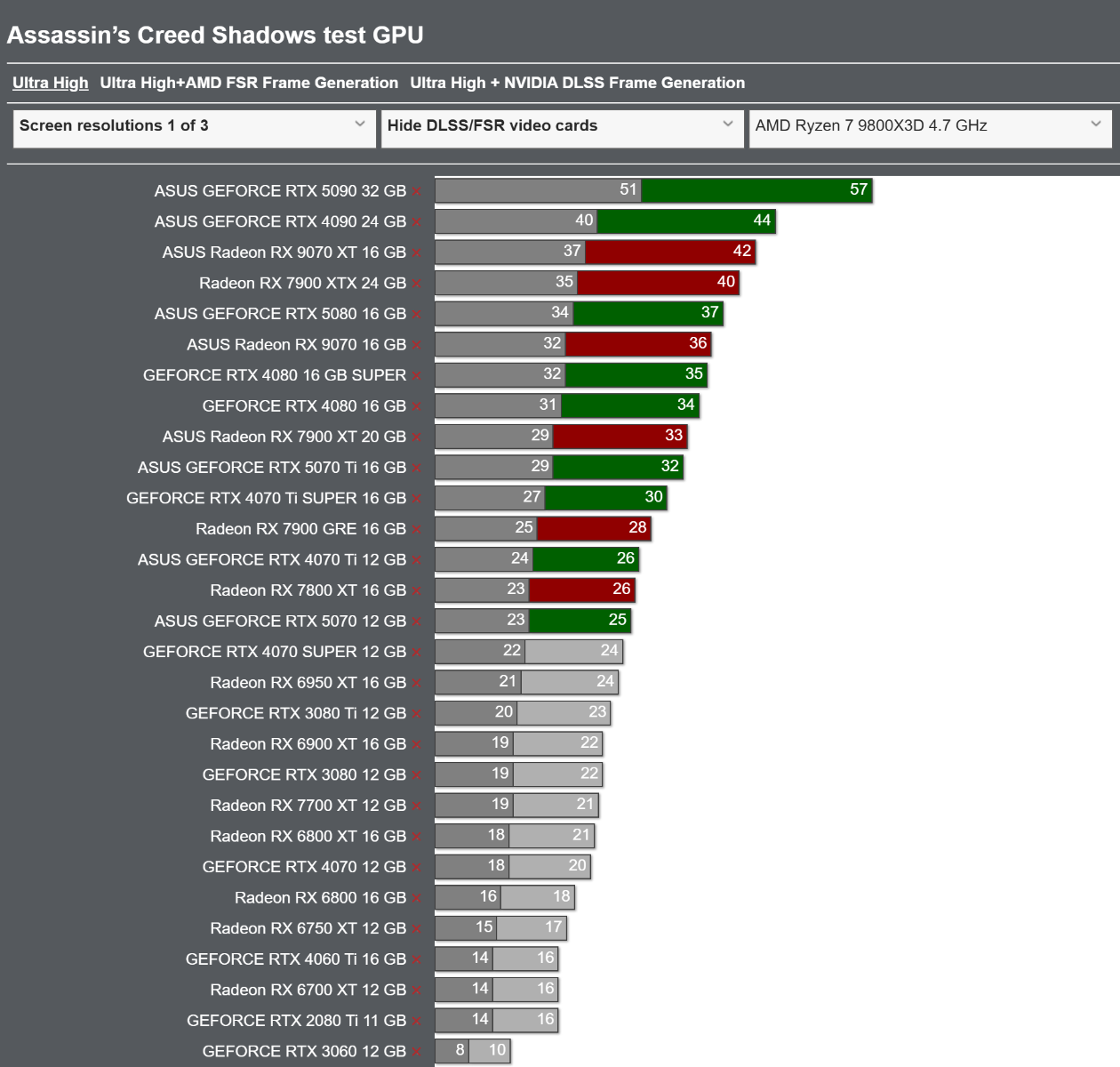This screenshot has height=1067, width=1120.
Task: Remove GEFORCE RTX 4070 SUPER 12 GB with red X
Action: [416, 653]
